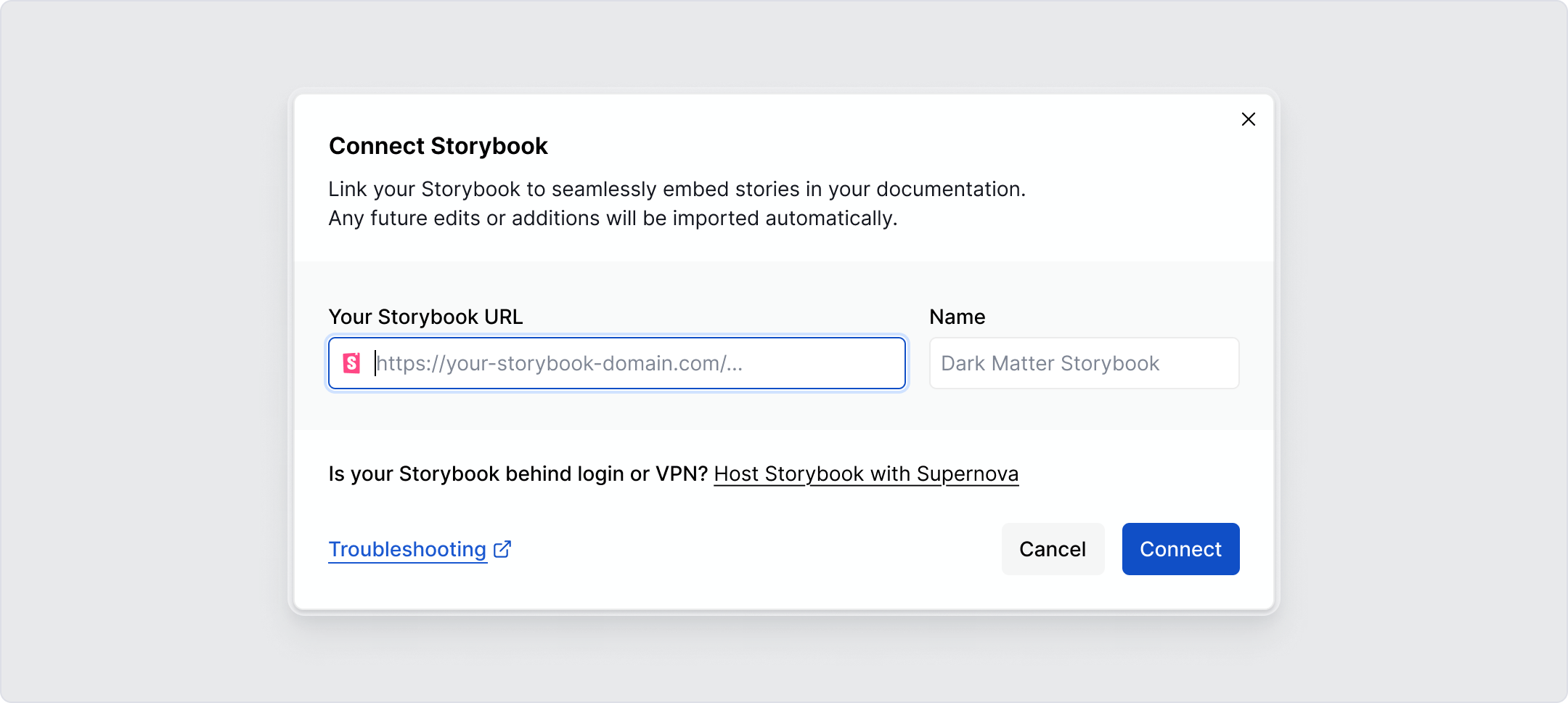Click the Your Storybook URL label
Image resolution: width=1568 pixels, height=703 pixels.
[425, 317]
